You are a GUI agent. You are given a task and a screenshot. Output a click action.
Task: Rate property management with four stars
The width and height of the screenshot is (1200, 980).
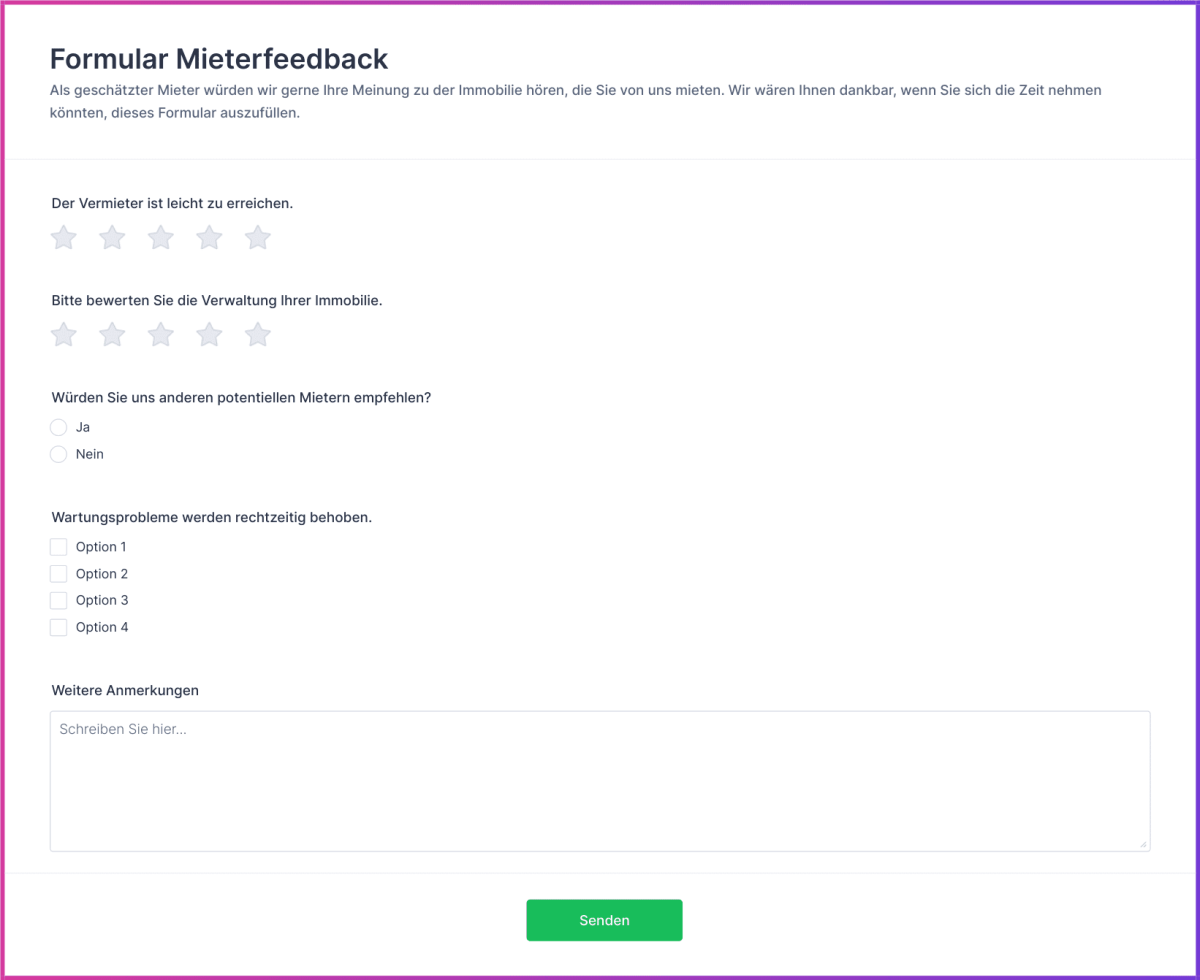[209, 335]
